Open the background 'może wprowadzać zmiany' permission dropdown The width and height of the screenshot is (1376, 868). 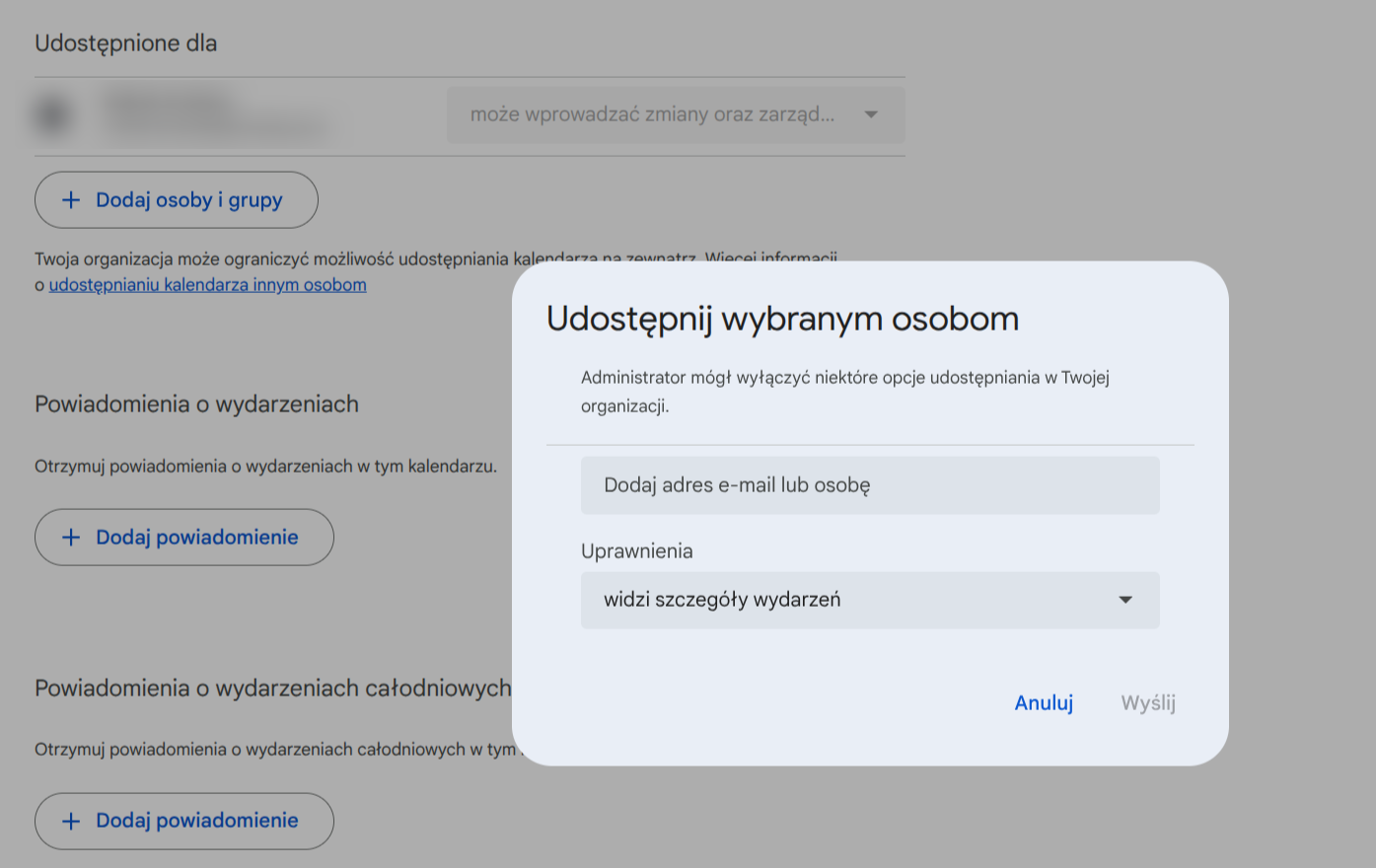[x=676, y=114]
